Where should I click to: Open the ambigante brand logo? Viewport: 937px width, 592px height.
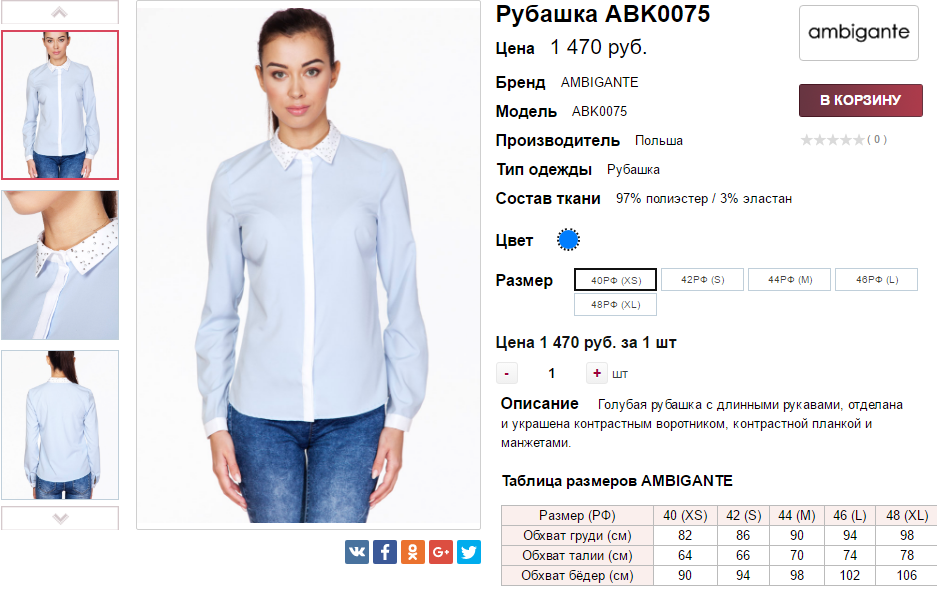pos(859,33)
